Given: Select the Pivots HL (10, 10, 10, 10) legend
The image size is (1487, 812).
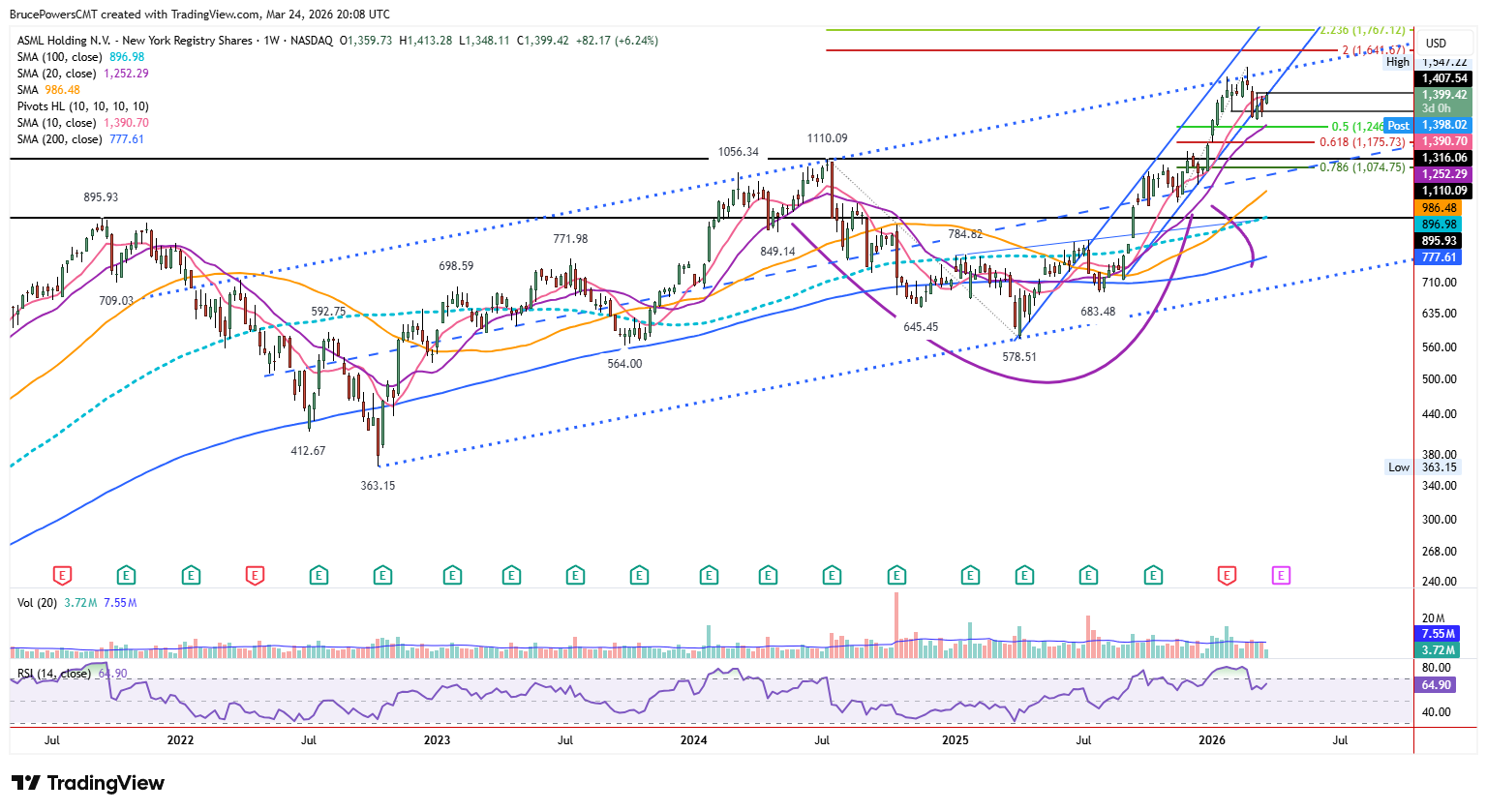Looking at the screenshot, I should 82,106.
